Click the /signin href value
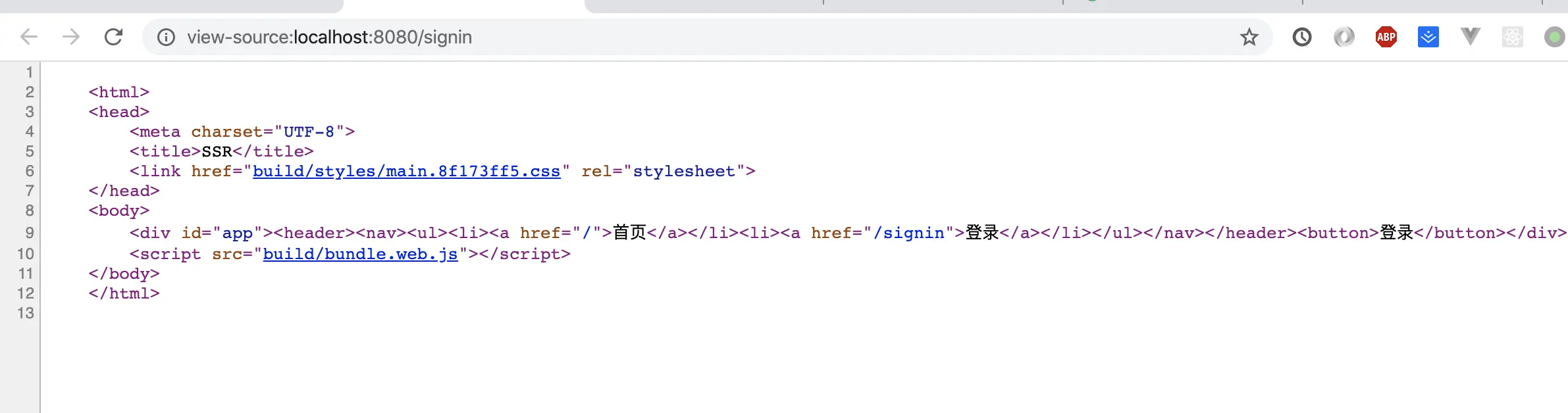 tap(908, 233)
